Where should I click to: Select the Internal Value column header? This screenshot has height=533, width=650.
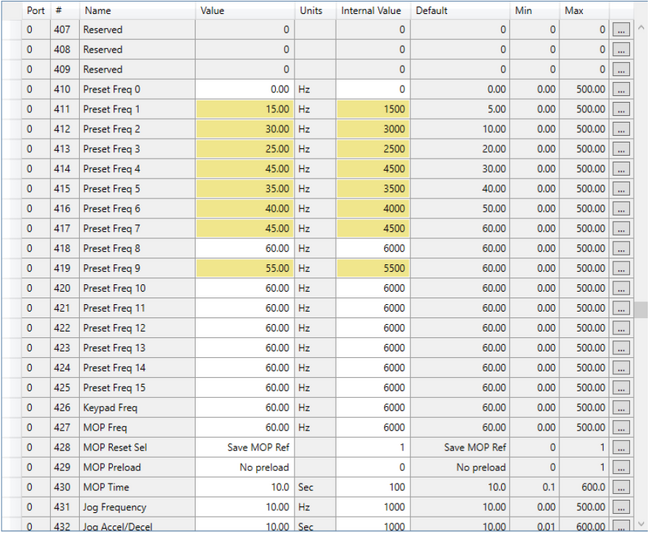pos(373,10)
